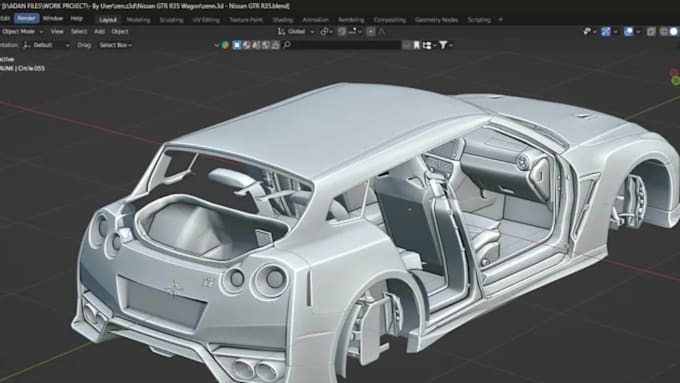Open the viewport Object menu
The height and width of the screenshot is (383, 680).
coord(120,32)
